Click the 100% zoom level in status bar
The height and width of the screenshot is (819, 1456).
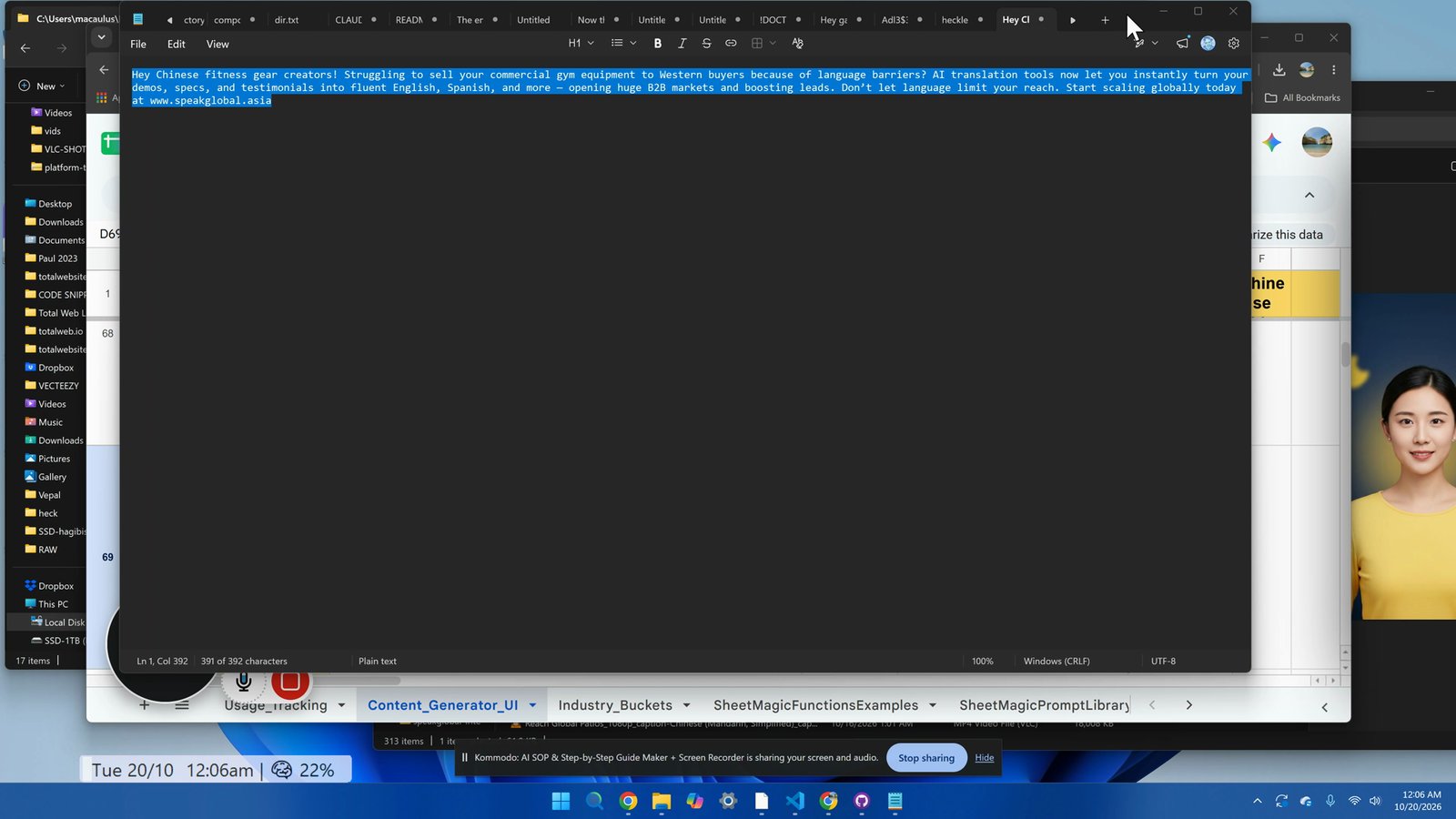[983, 662]
